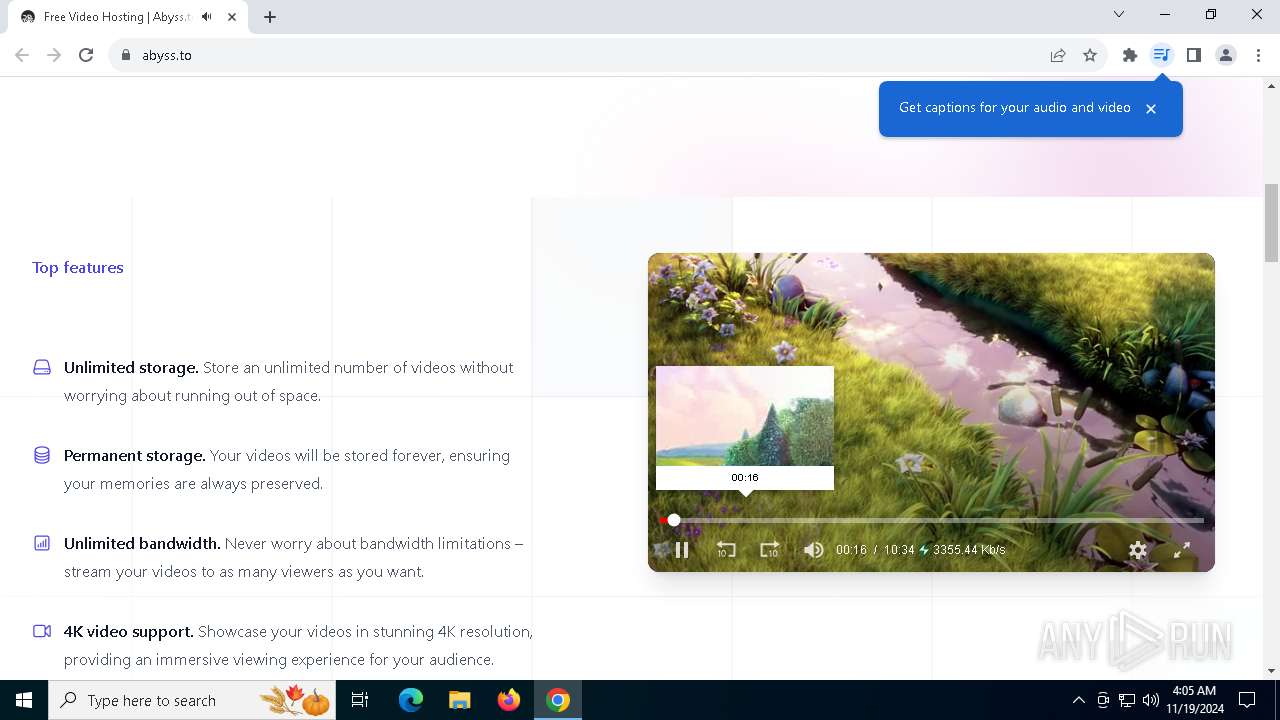Dismiss the captions notification popup
1280x720 pixels.
[x=1151, y=109]
